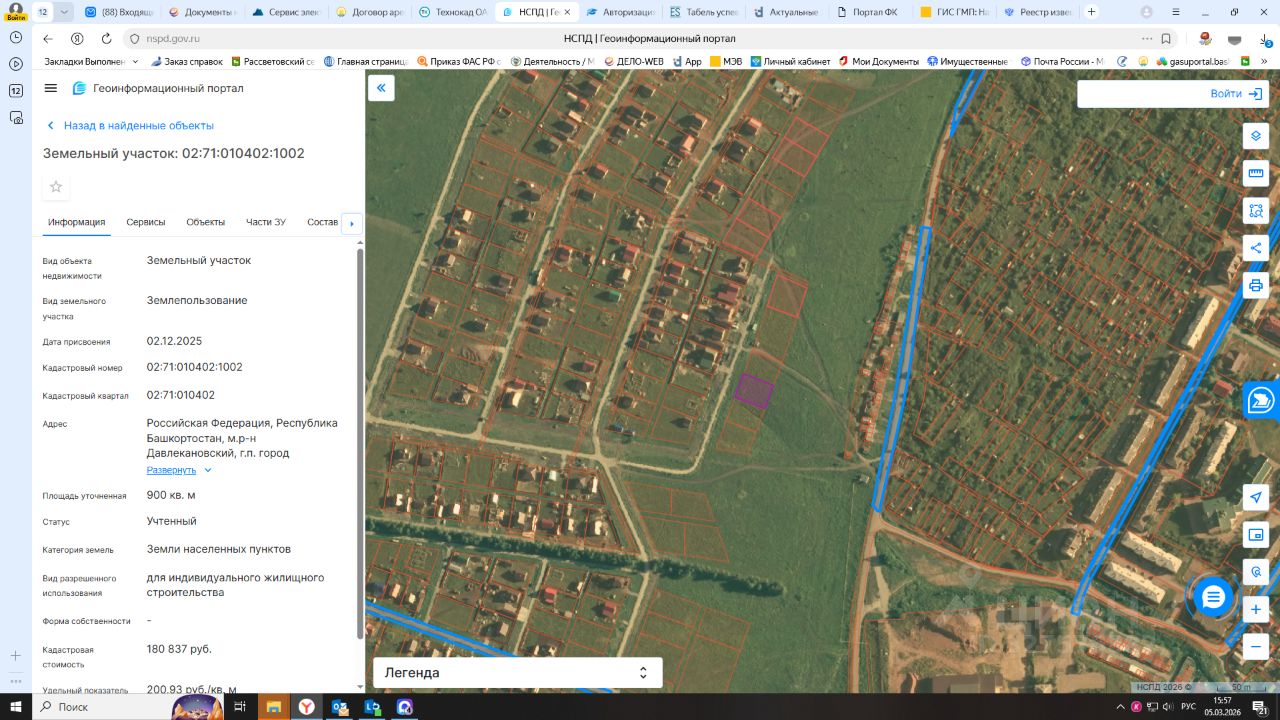Expand the Легенда panel
The width and height of the screenshot is (1280, 720).
[x=517, y=673]
